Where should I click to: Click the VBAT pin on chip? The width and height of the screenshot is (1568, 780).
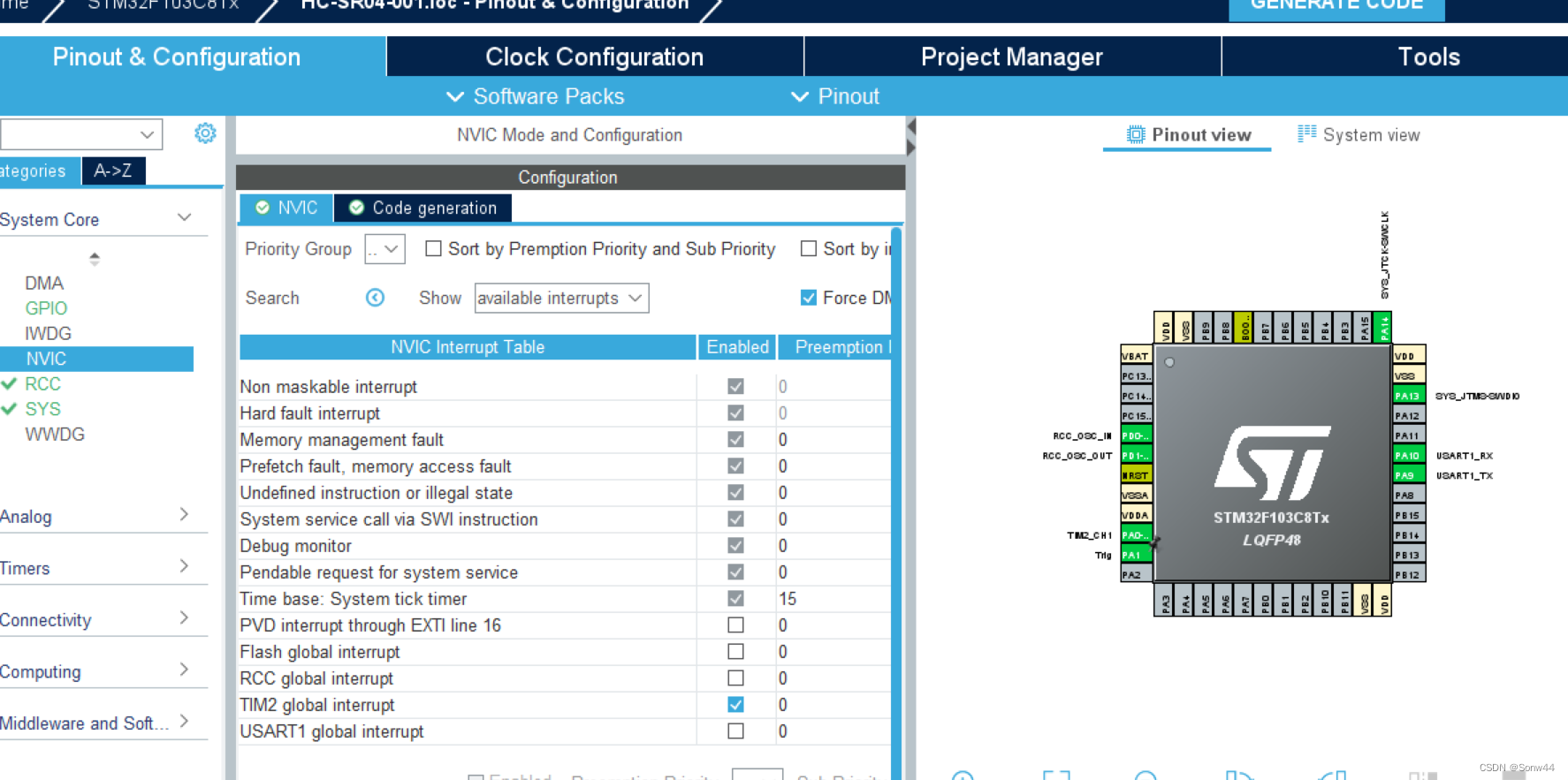pyautogui.click(x=1137, y=356)
